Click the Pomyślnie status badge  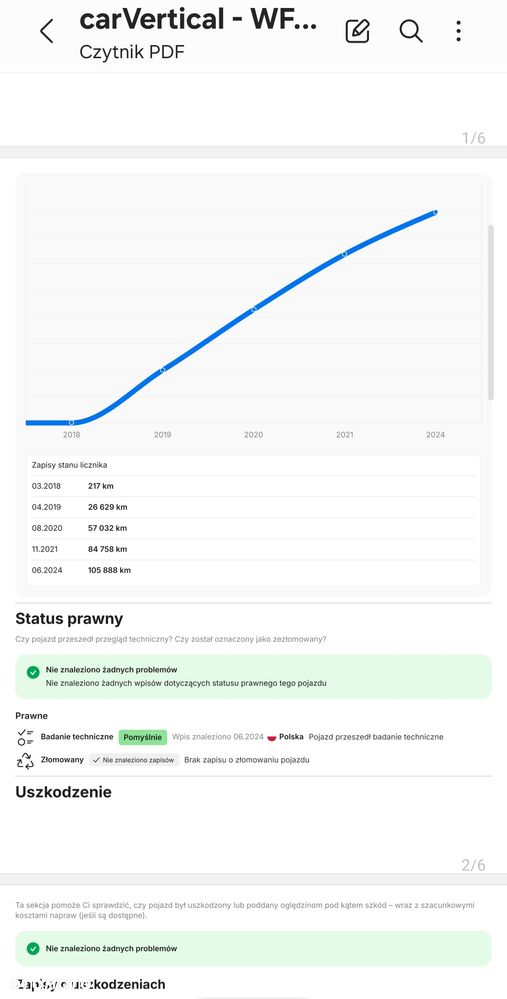pyautogui.click(x=143, y=737)
